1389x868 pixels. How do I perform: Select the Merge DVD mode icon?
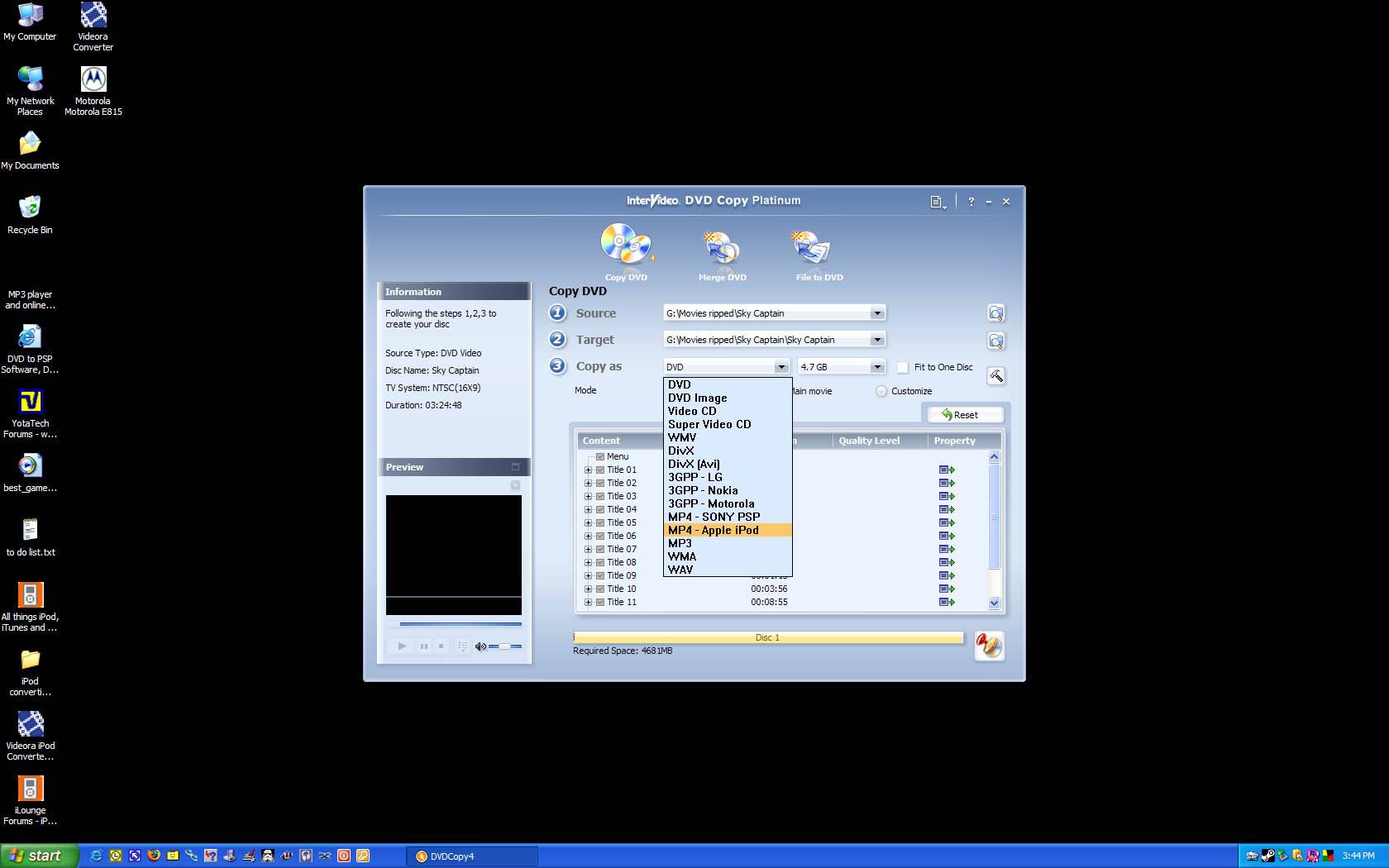tap(722, 247)
